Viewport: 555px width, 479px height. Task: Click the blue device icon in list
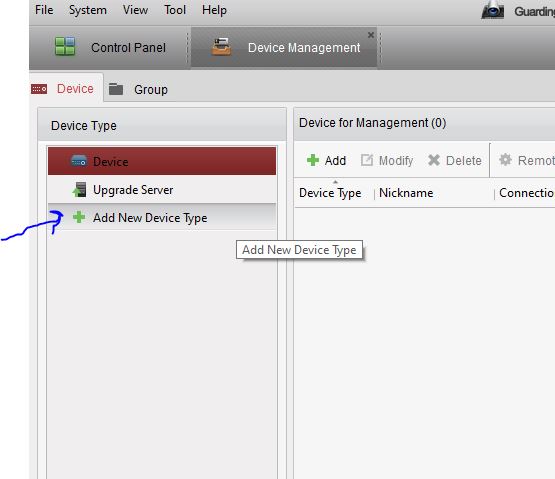point(79,161)
